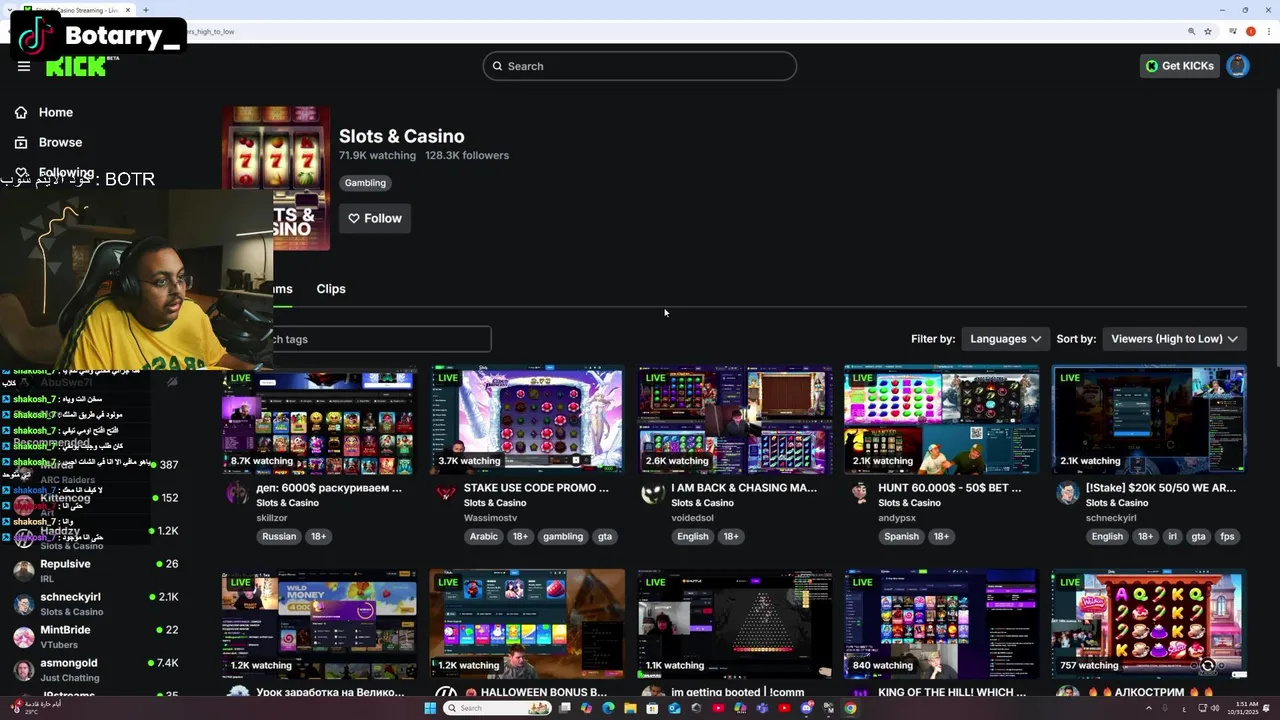Click MintBride avatar in sidebar

(24, 637)
